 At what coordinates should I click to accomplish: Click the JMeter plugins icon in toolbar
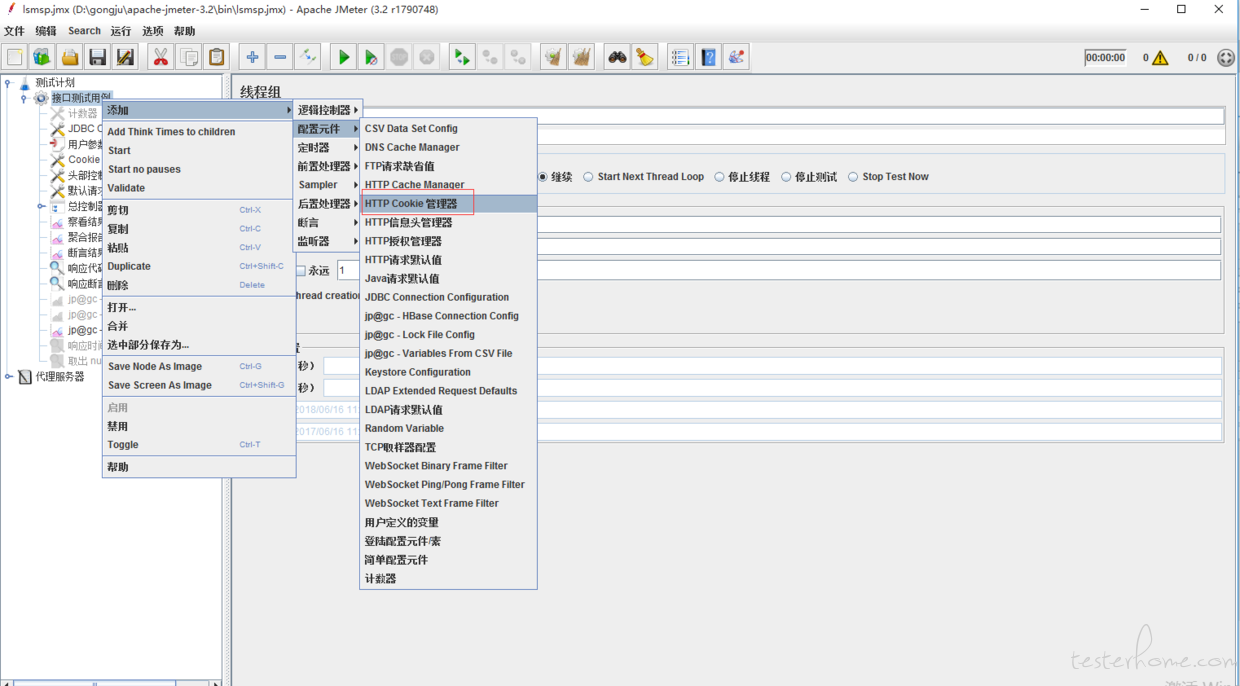736,57
